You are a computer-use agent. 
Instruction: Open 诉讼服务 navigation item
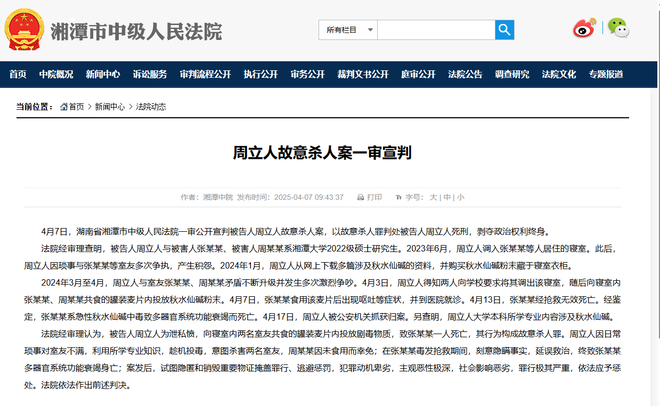150,74
